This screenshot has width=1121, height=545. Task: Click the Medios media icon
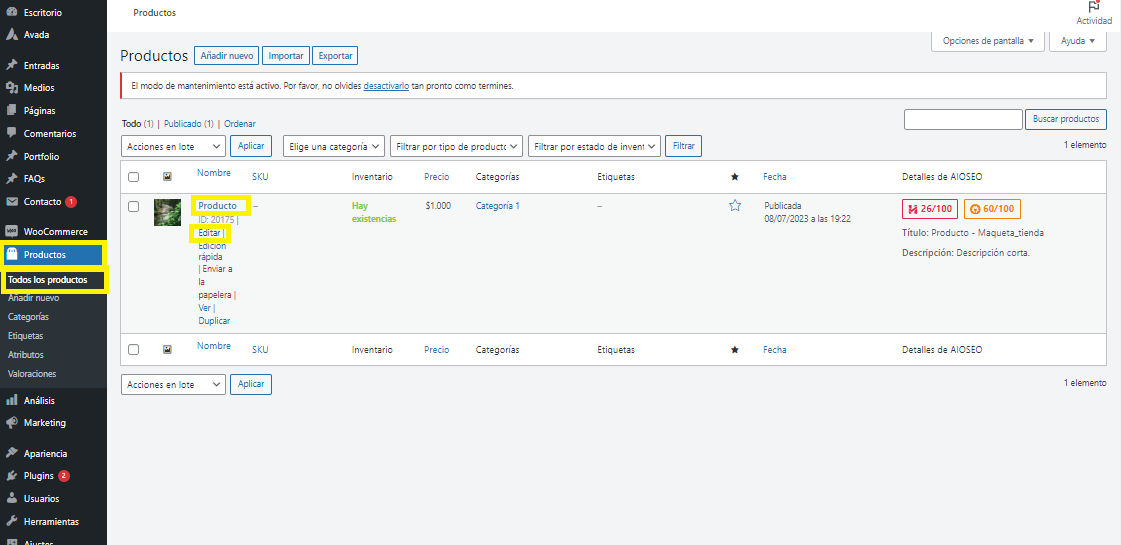[12, 88]
